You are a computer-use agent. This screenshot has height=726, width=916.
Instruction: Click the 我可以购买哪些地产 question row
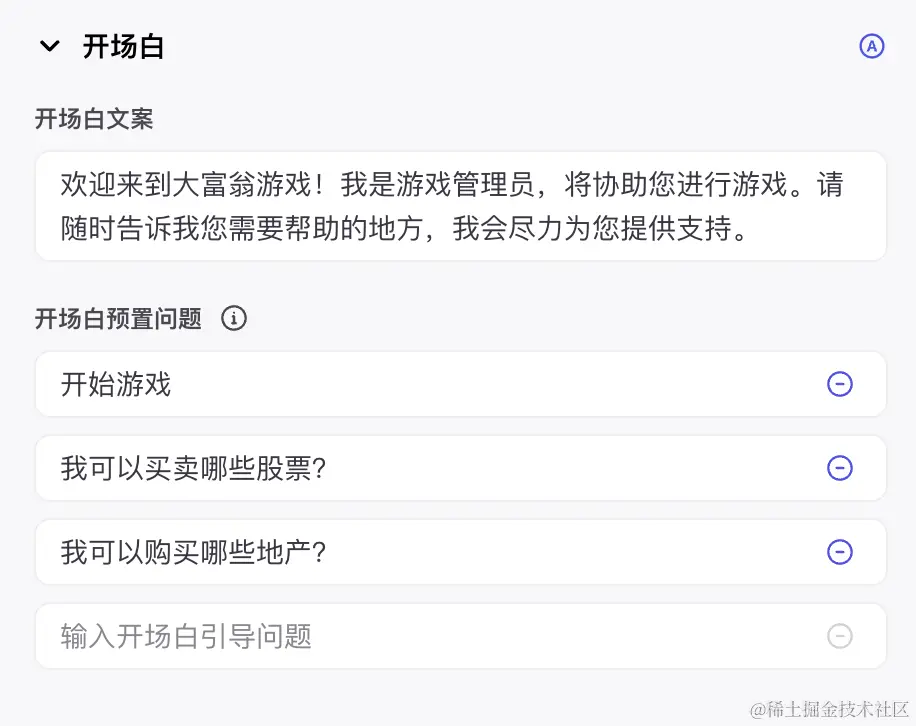coord(400,552)
